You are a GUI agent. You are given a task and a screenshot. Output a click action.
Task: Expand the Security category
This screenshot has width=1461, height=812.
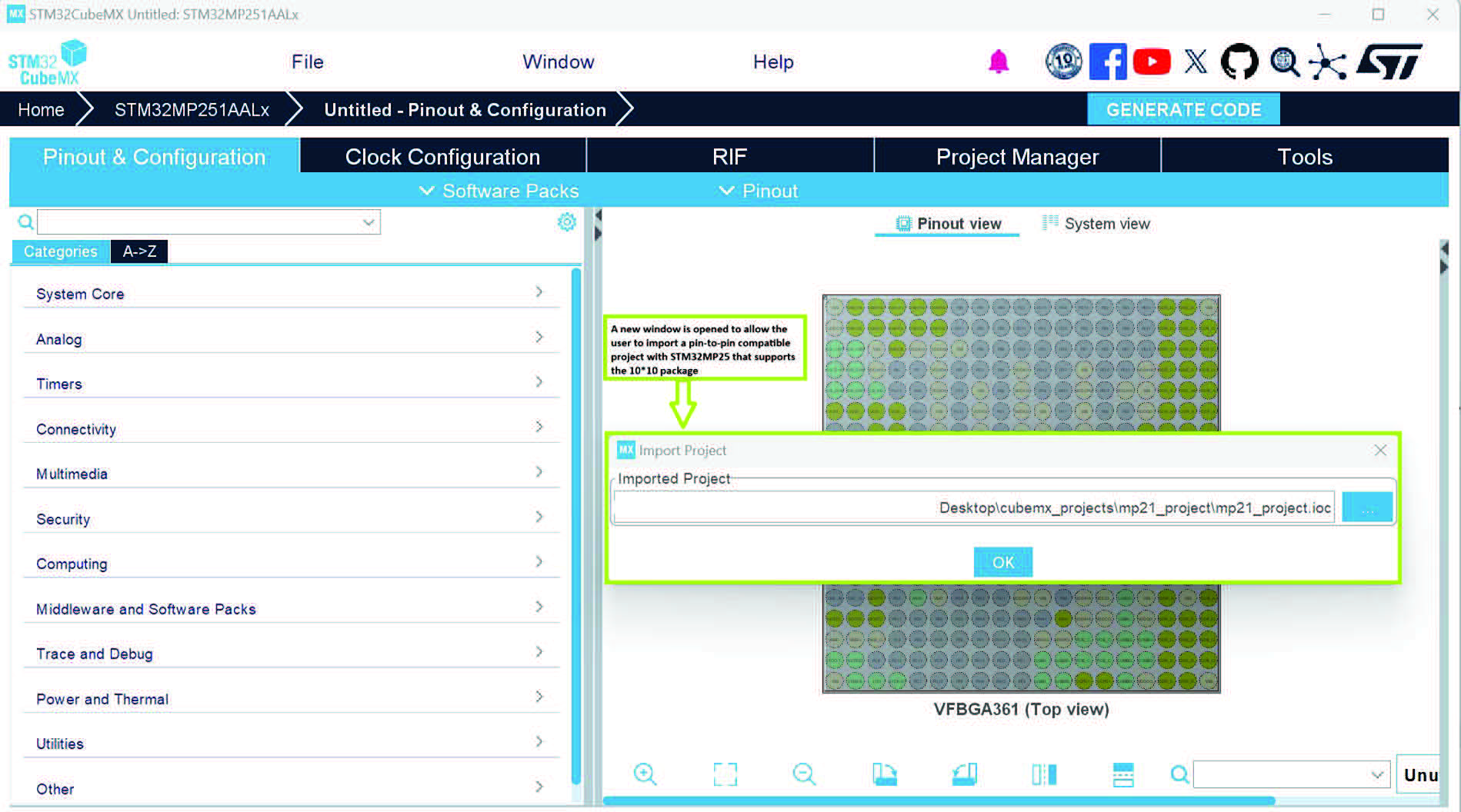click(x=291, y=518)
